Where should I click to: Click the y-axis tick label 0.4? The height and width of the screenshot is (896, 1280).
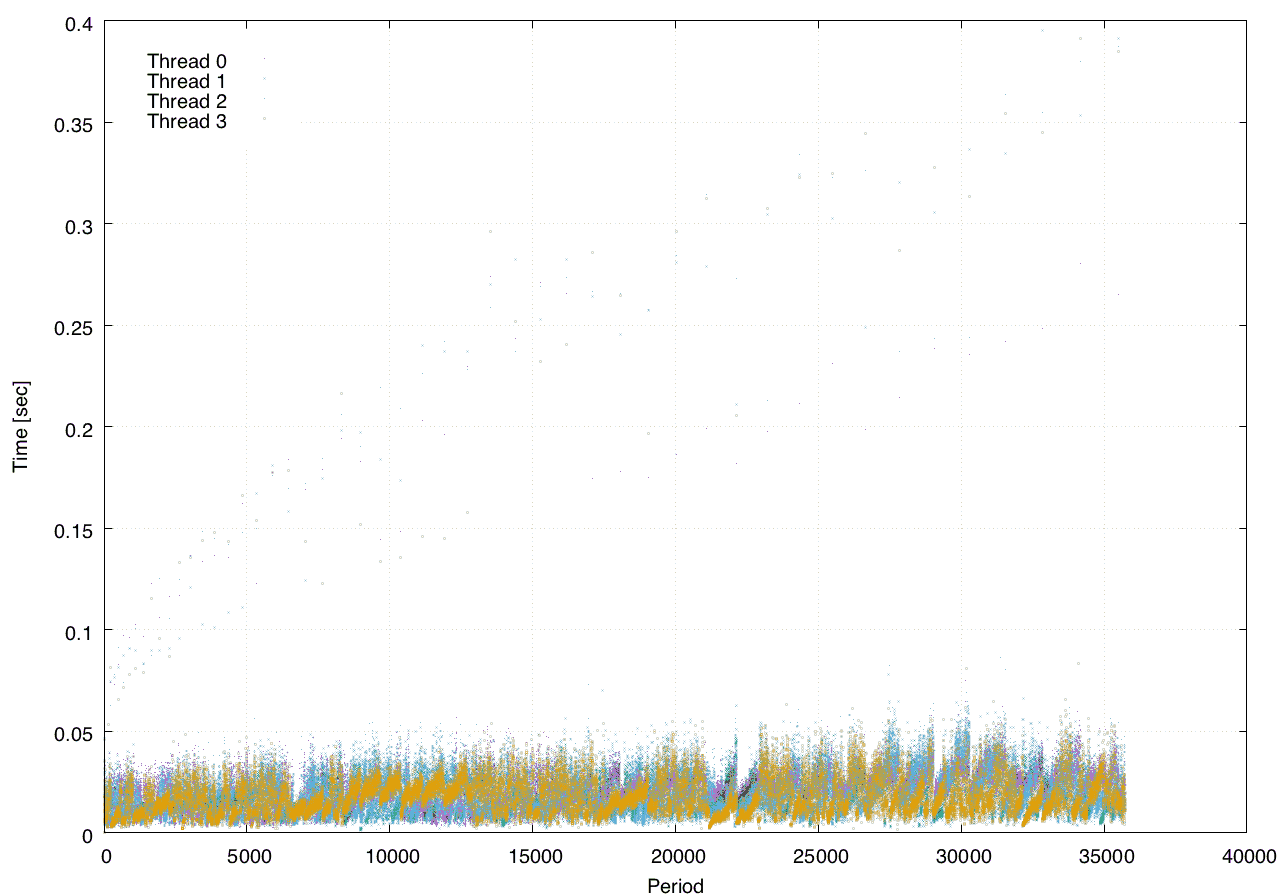pyautogui.click(x=81, y=22)
